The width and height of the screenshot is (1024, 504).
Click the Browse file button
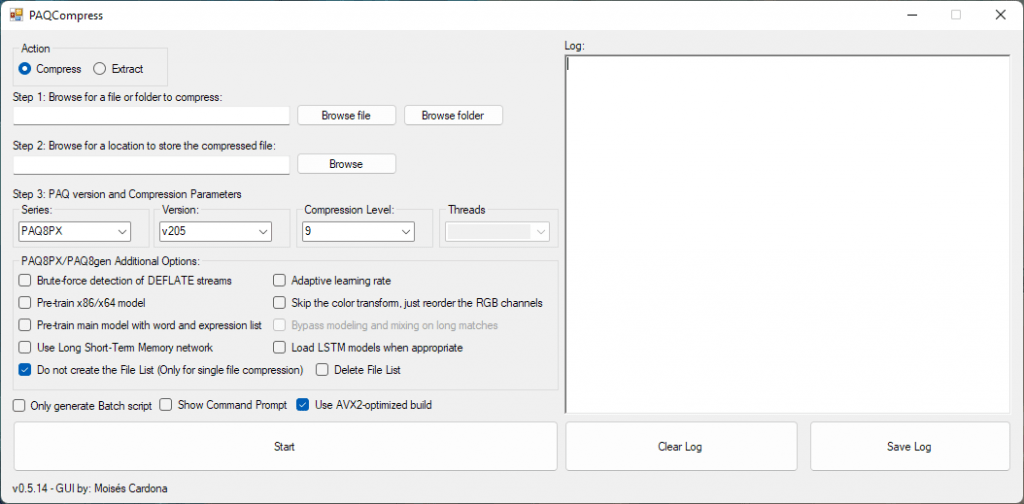346,116
